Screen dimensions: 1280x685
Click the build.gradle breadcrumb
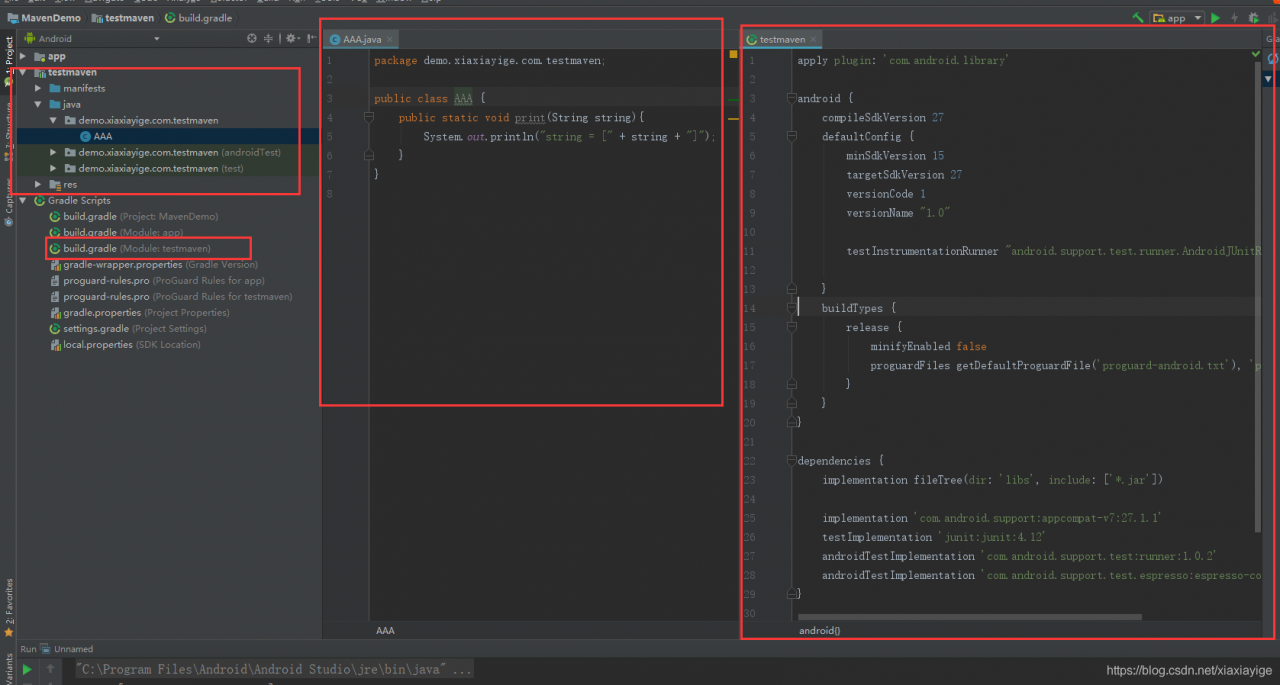pos(197,18)
